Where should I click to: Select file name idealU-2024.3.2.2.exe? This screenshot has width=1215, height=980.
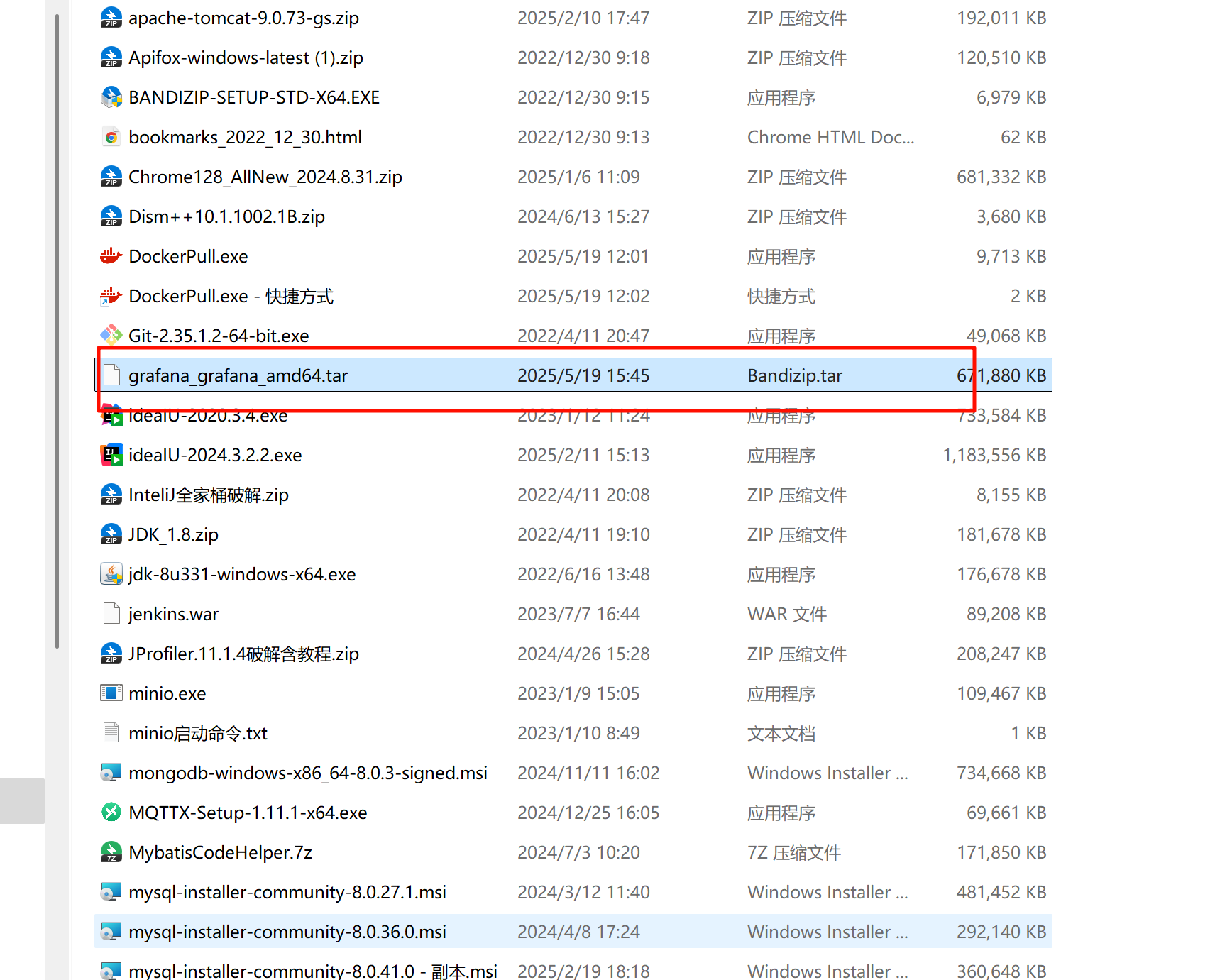(215, 455)
